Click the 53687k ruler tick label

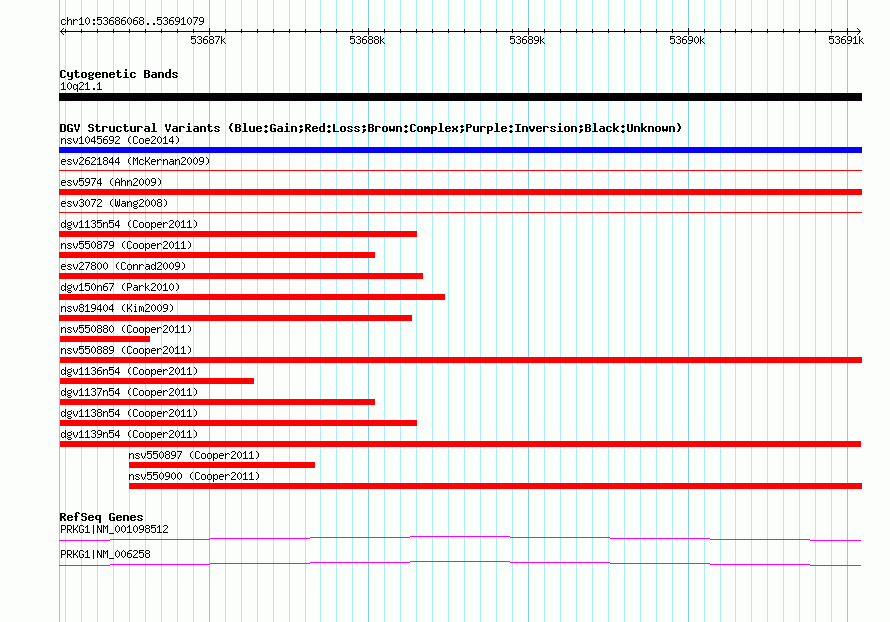pos(208,40)
